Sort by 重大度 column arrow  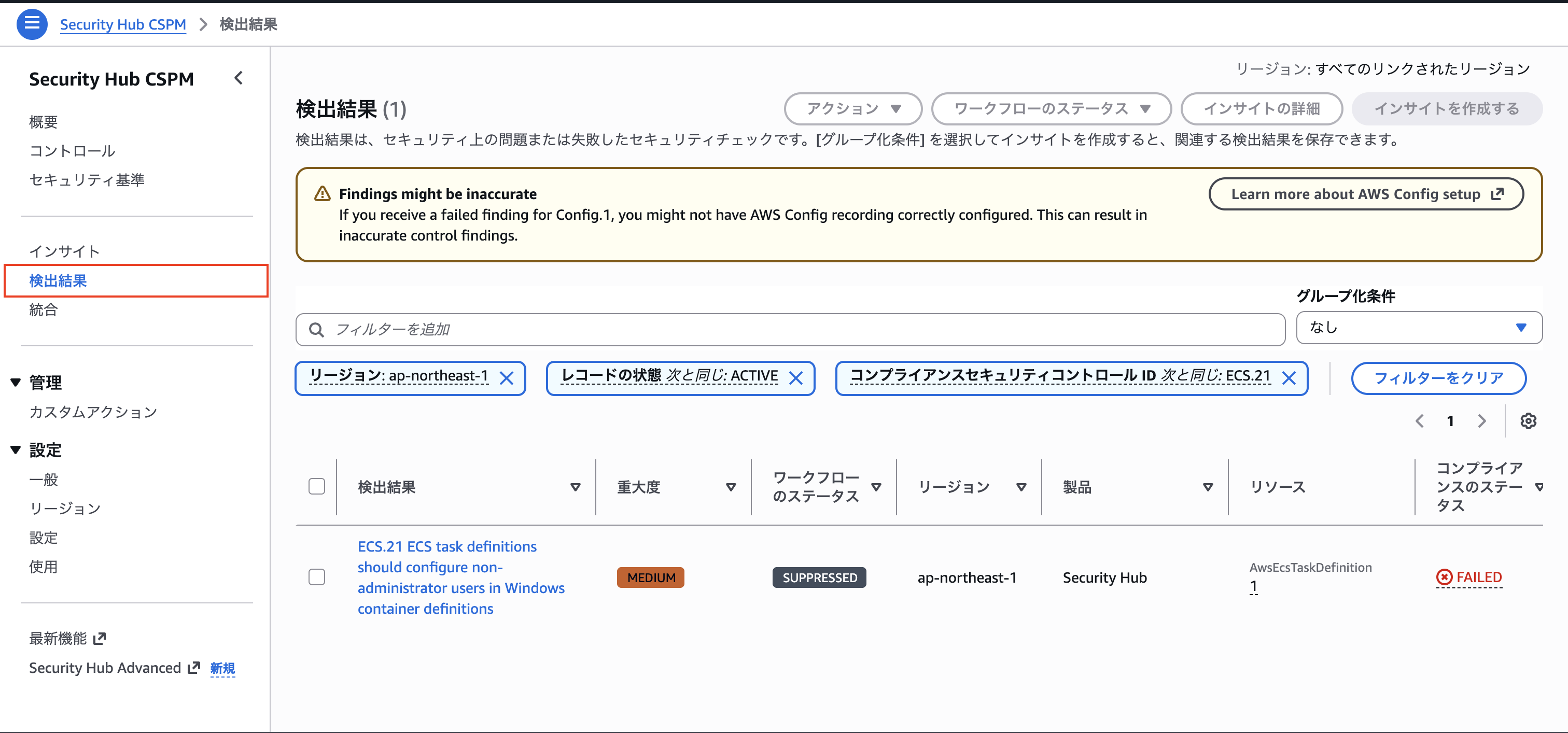coord(731,487)
